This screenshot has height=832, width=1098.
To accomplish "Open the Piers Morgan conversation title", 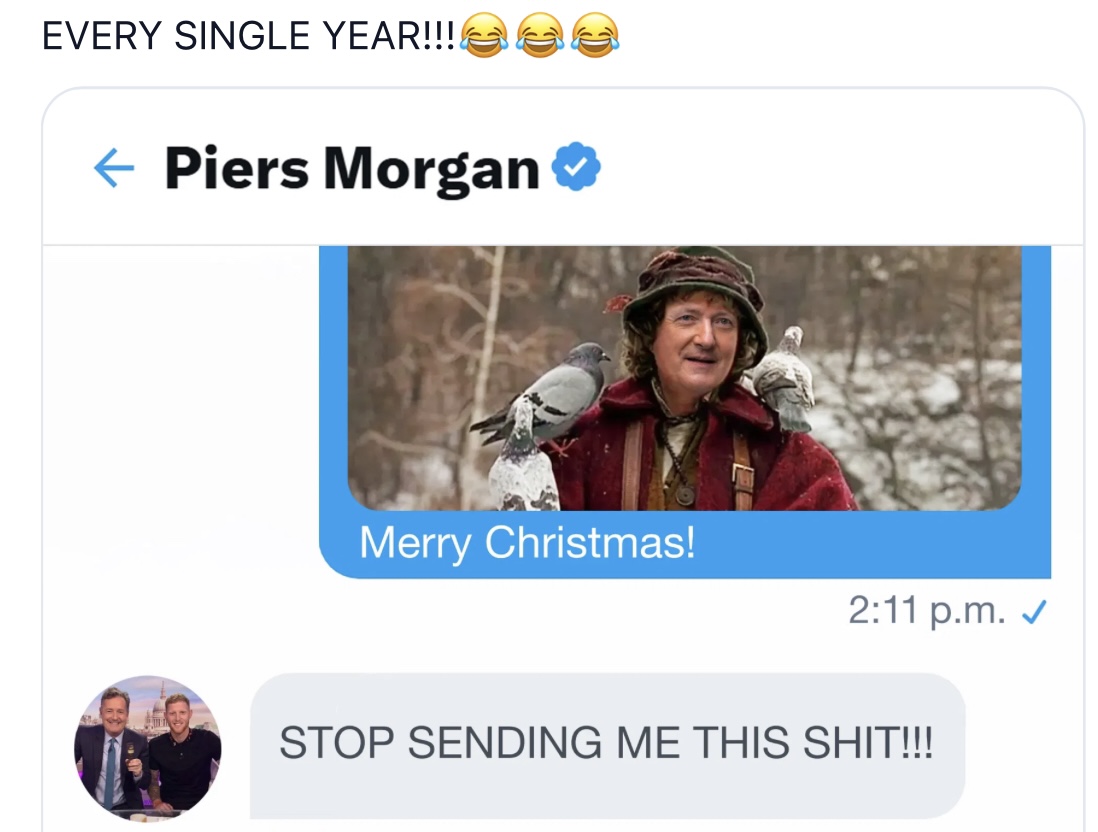I will [352, 168].
